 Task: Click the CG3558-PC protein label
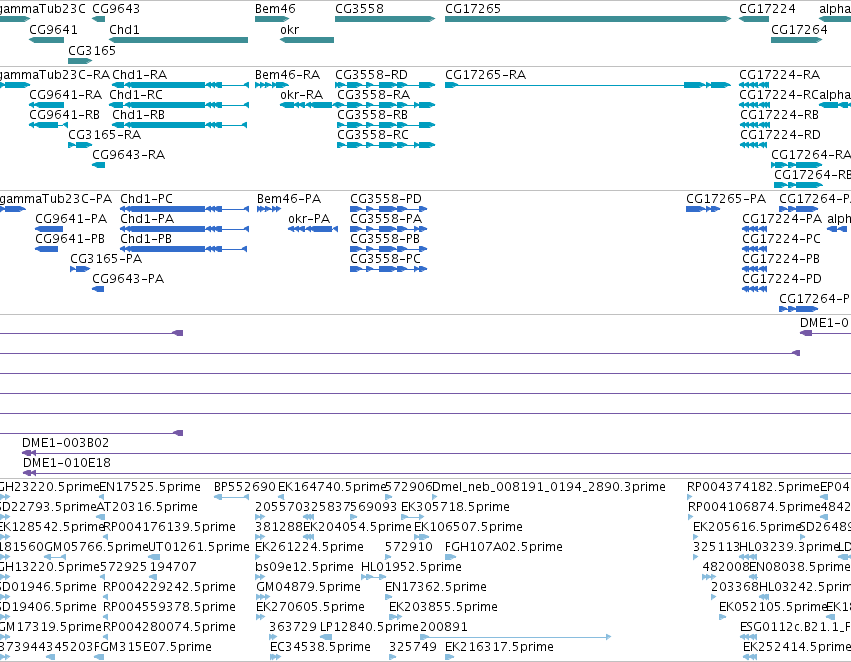385,259
